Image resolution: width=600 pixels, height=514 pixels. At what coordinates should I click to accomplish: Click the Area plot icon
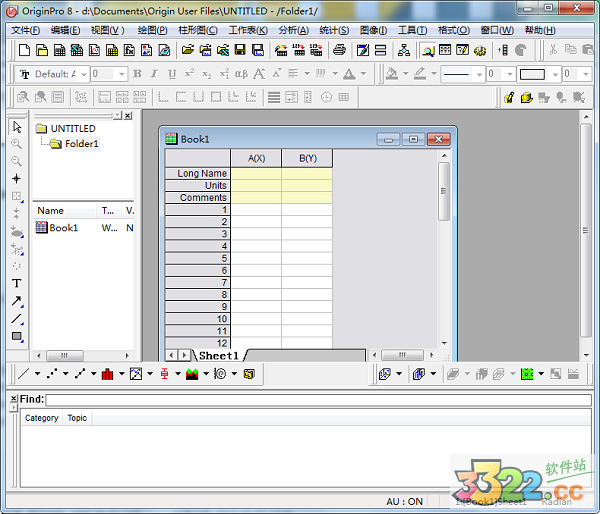pyautogui.click(x=192, y=374)
